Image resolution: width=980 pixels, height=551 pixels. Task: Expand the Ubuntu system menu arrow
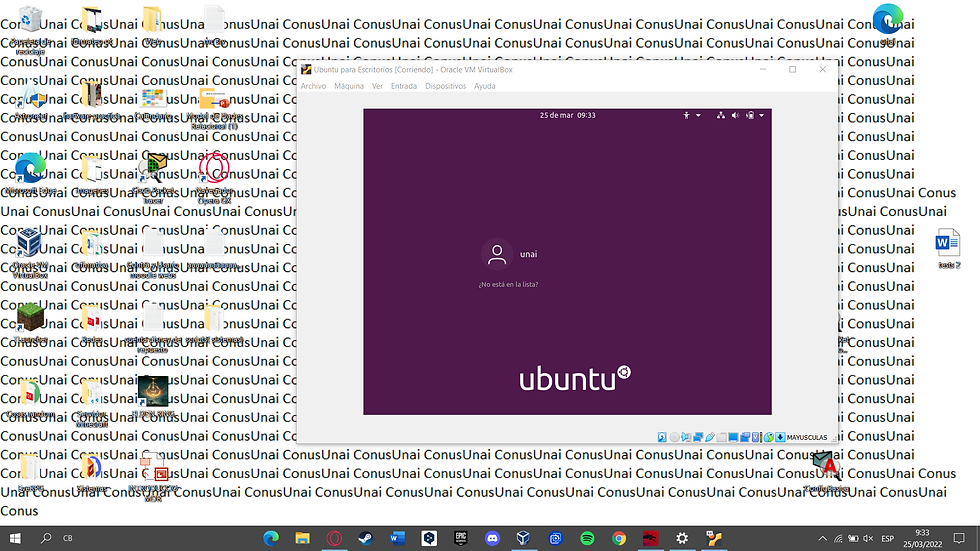[x=761, y=116]
